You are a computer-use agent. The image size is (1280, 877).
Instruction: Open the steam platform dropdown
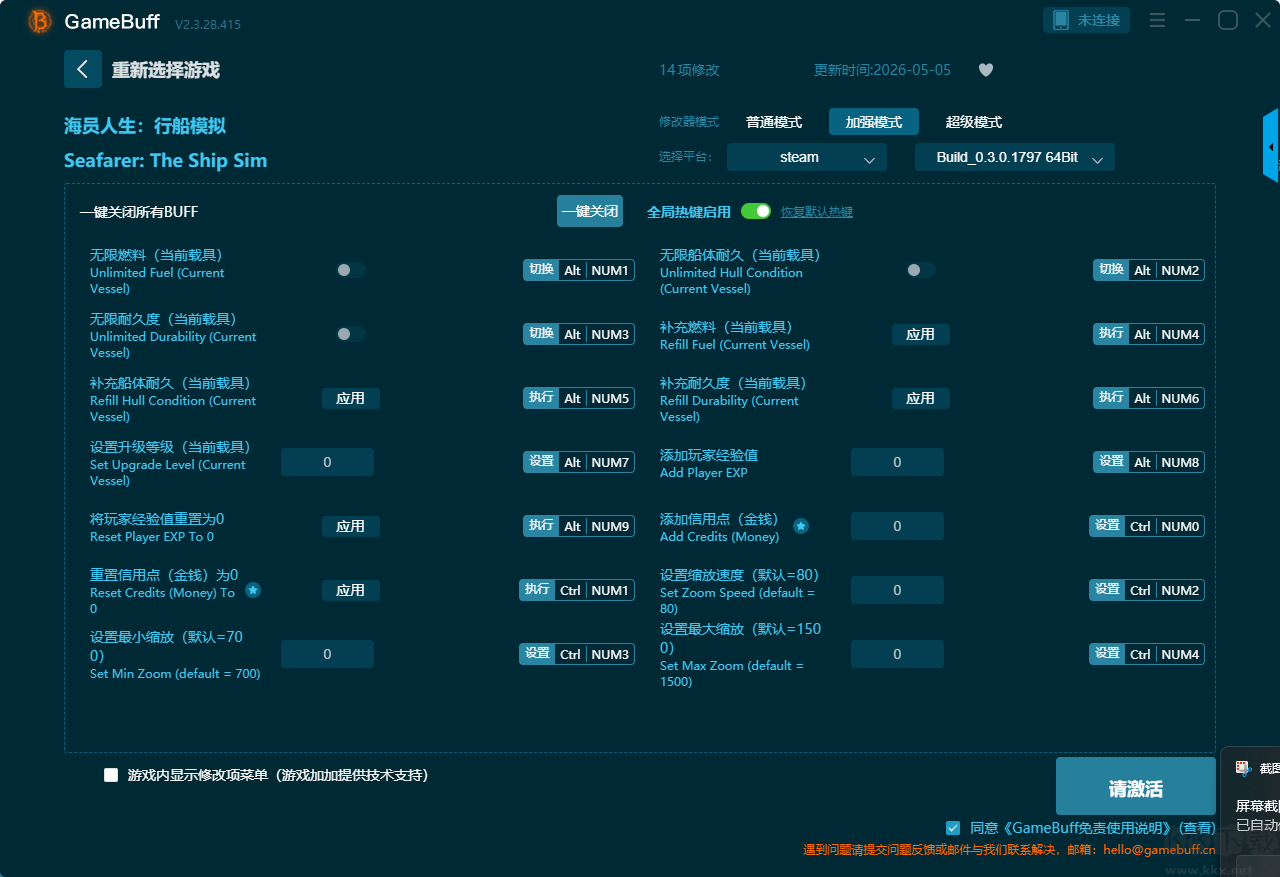coord(807,157)
